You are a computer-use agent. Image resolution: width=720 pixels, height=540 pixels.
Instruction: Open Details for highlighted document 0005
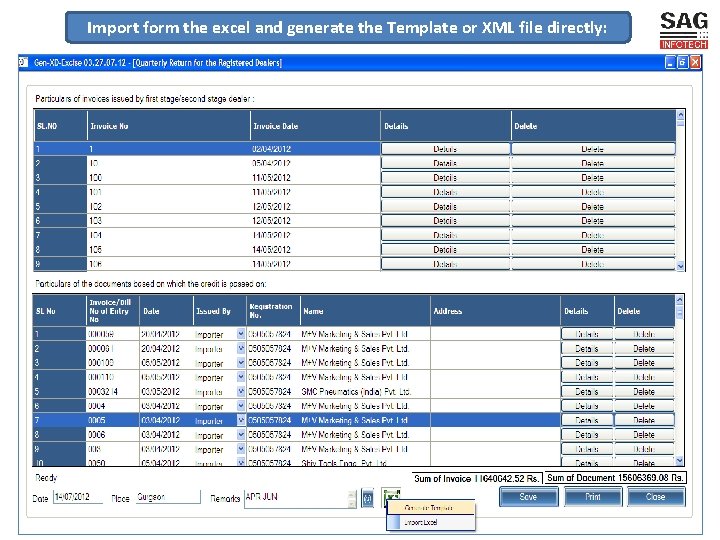587,420
